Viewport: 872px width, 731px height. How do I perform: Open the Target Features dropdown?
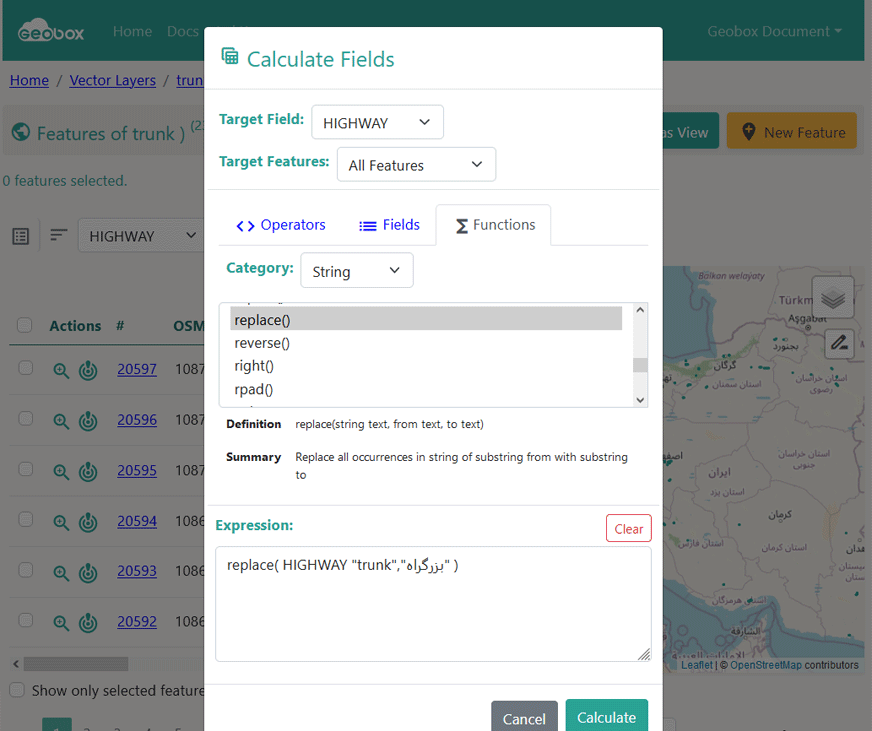(415, 165)
